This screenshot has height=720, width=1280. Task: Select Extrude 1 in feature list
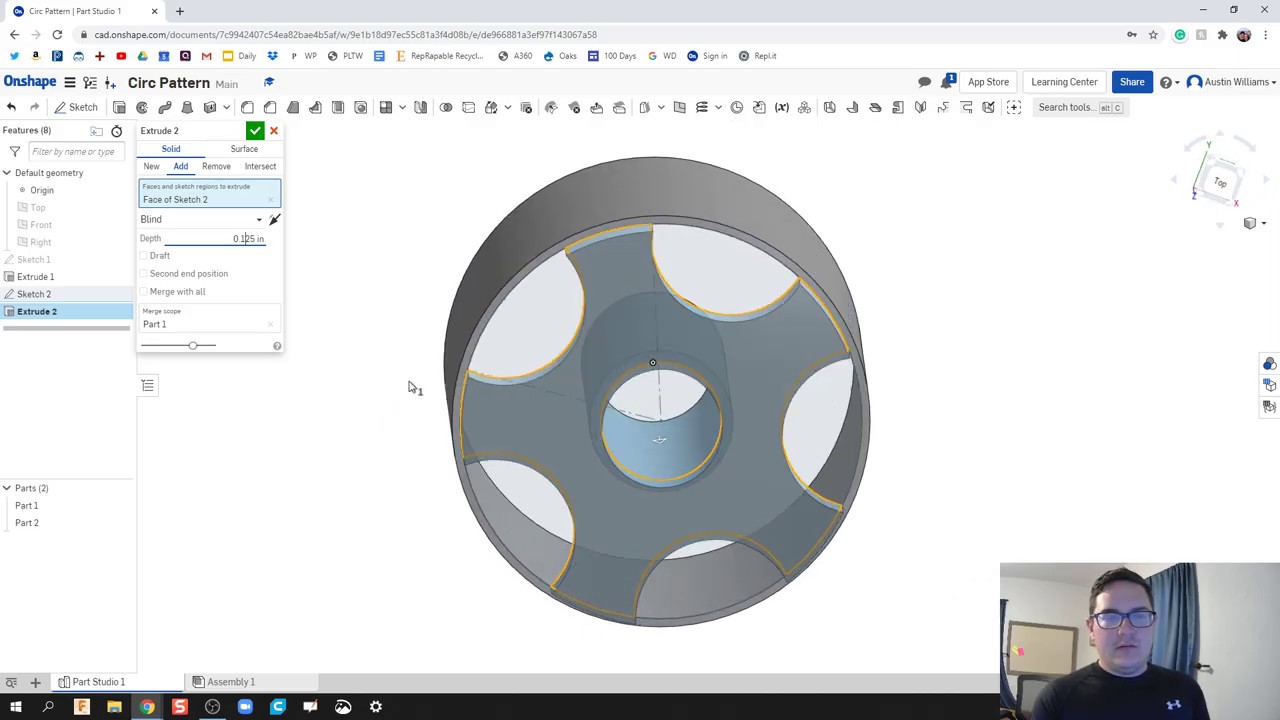[35, 277]
